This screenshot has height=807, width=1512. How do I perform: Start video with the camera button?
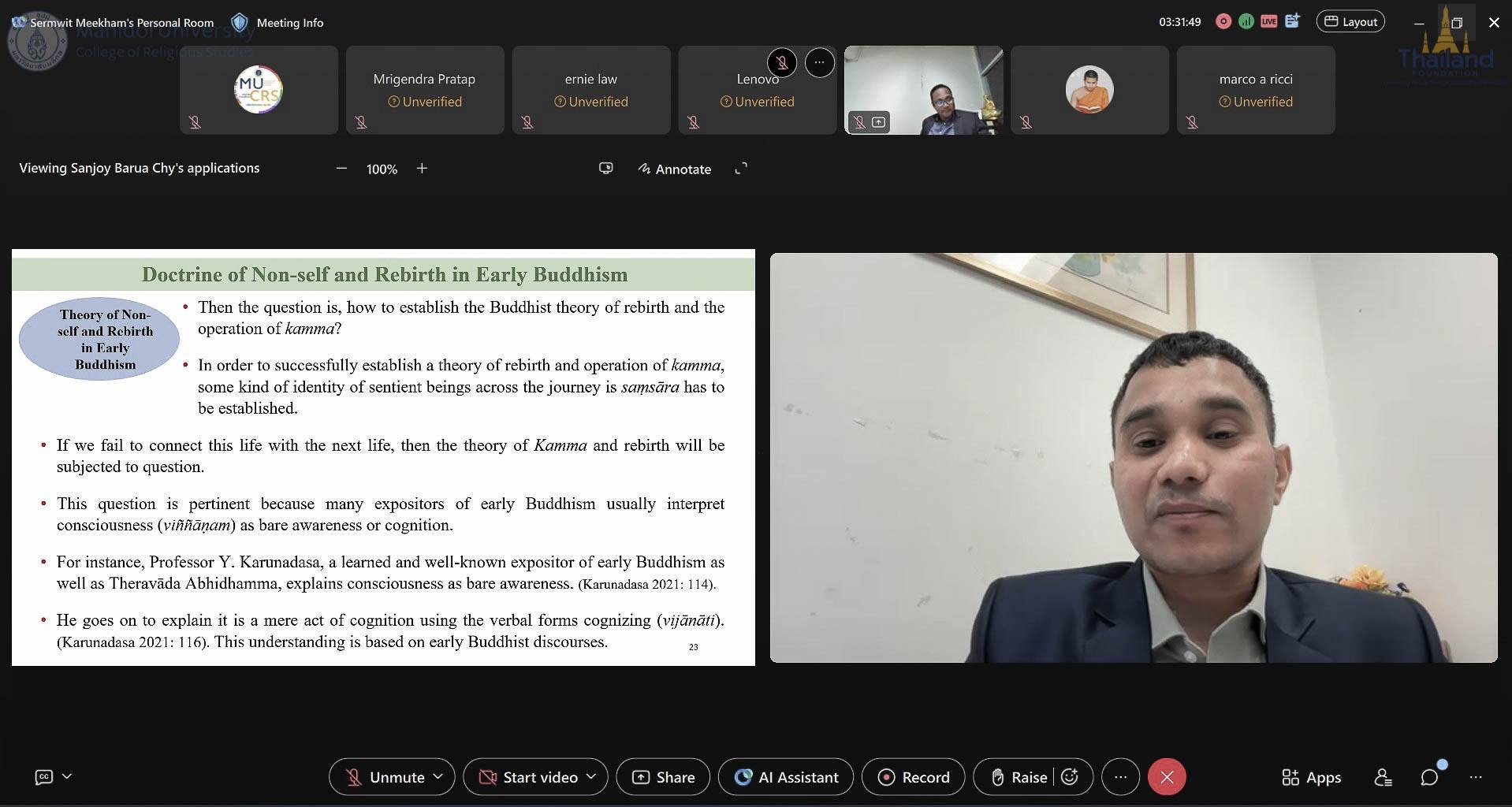point(530,777)
